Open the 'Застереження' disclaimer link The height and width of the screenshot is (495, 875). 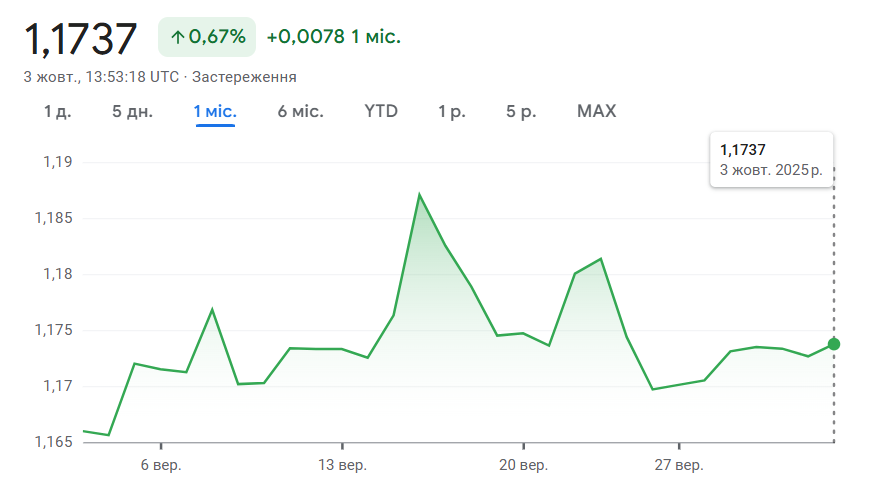point(244,76)
